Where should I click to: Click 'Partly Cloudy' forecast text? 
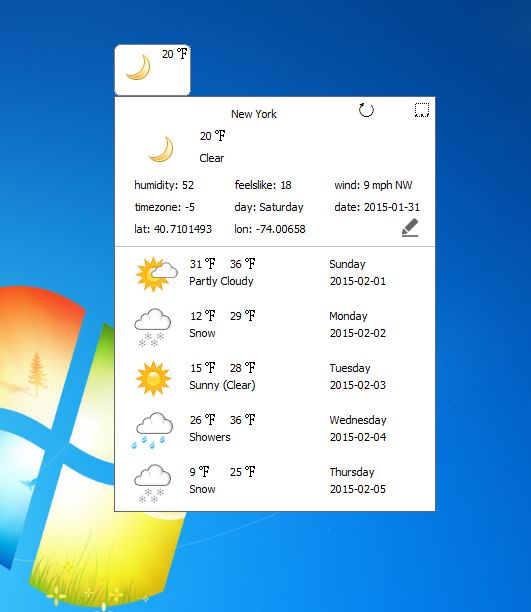coord(221,281)
